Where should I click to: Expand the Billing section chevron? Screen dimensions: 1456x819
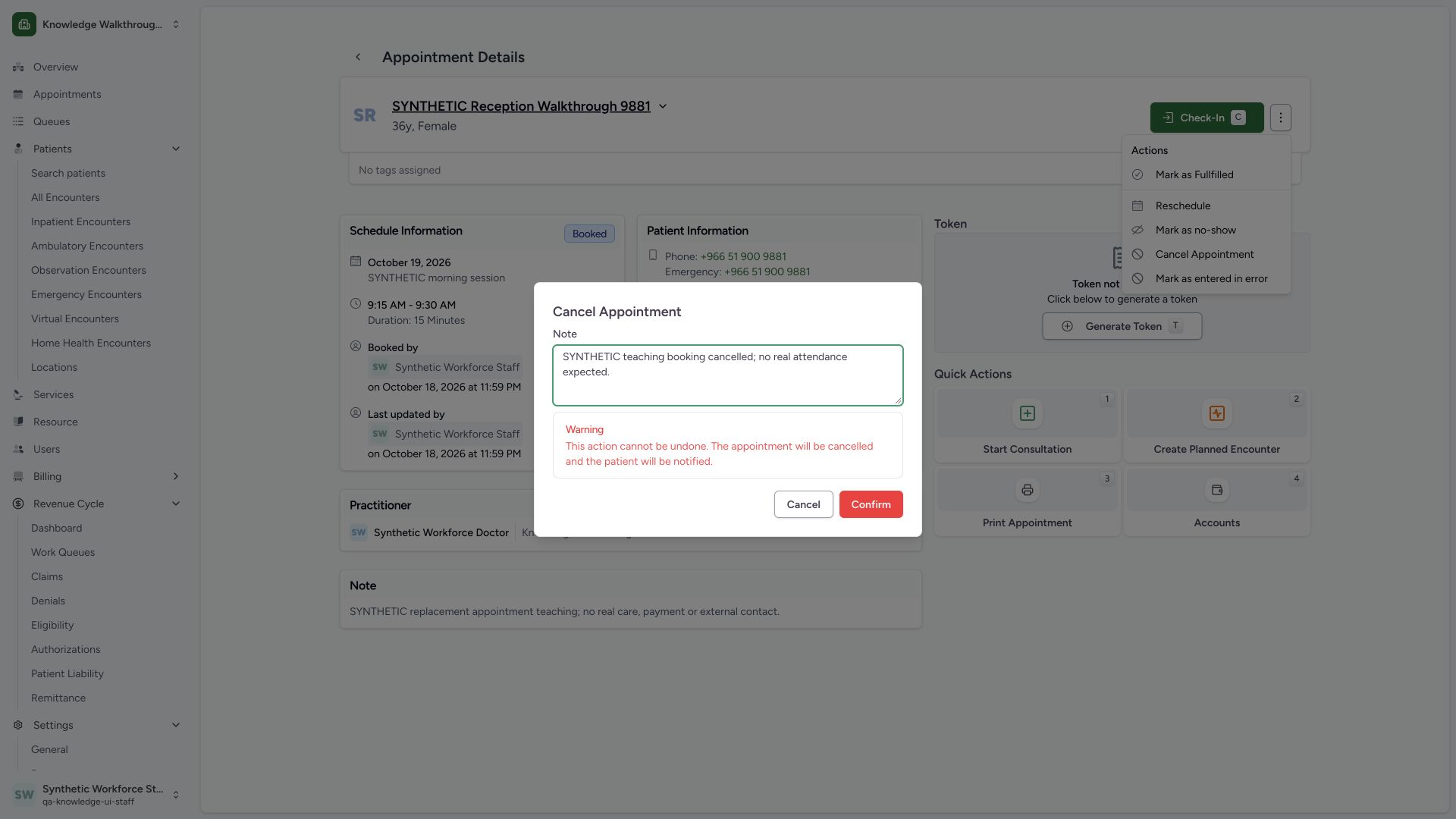(x=176, y=476)
